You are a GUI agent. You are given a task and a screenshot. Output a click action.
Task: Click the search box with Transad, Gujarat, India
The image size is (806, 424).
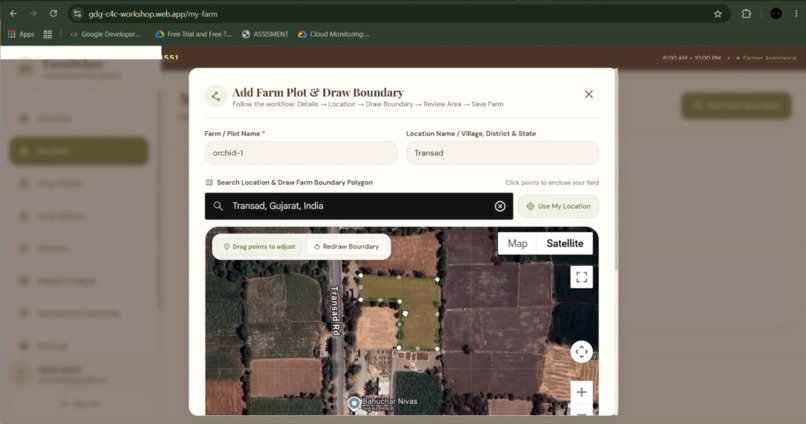359,206
